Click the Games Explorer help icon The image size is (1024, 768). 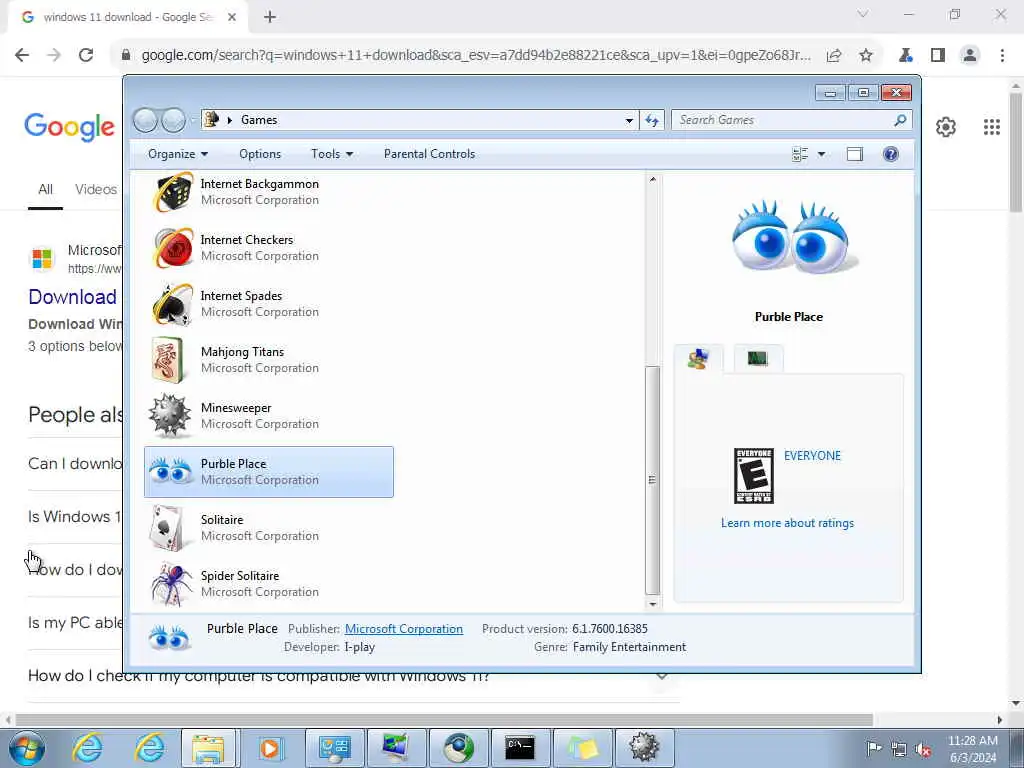[x=890, y=154]
